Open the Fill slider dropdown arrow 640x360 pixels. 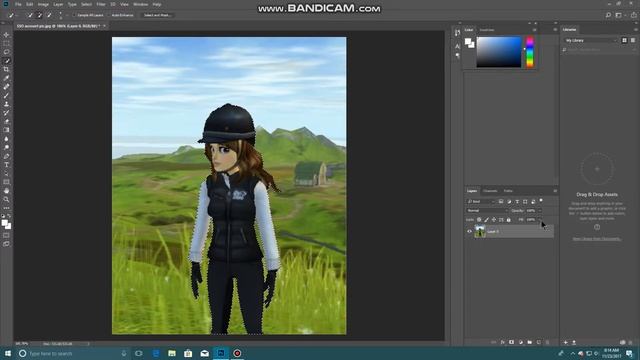[540, 220]
